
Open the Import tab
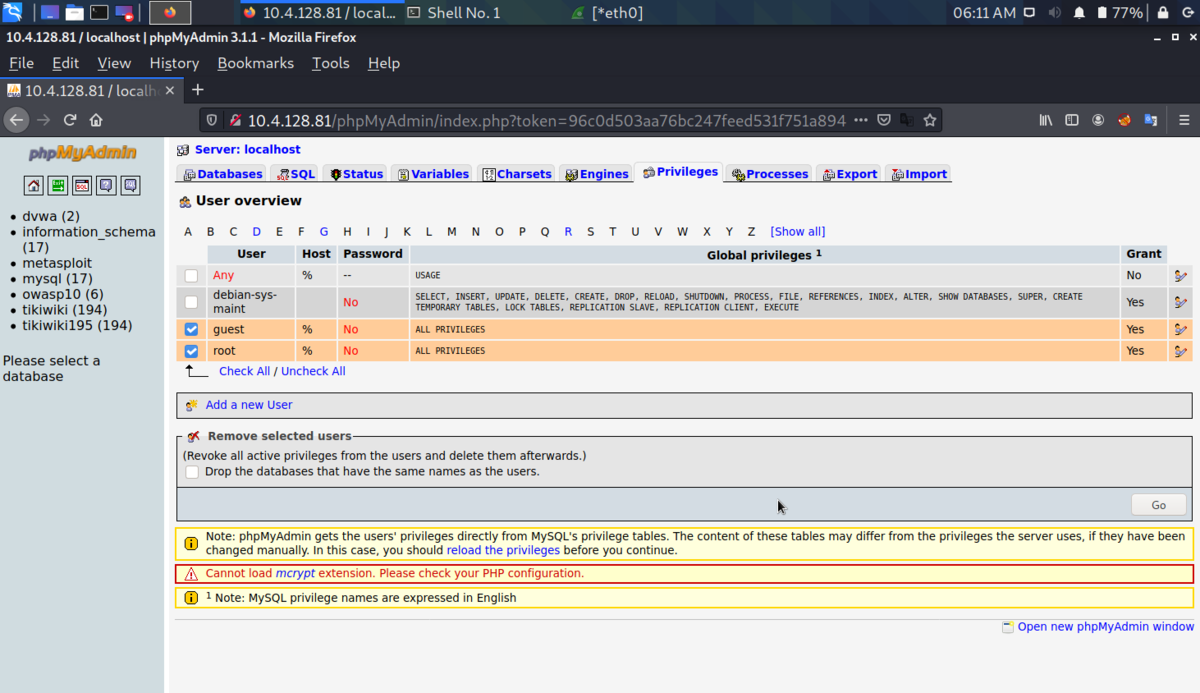pyautogui.click(x=918, y=174)
